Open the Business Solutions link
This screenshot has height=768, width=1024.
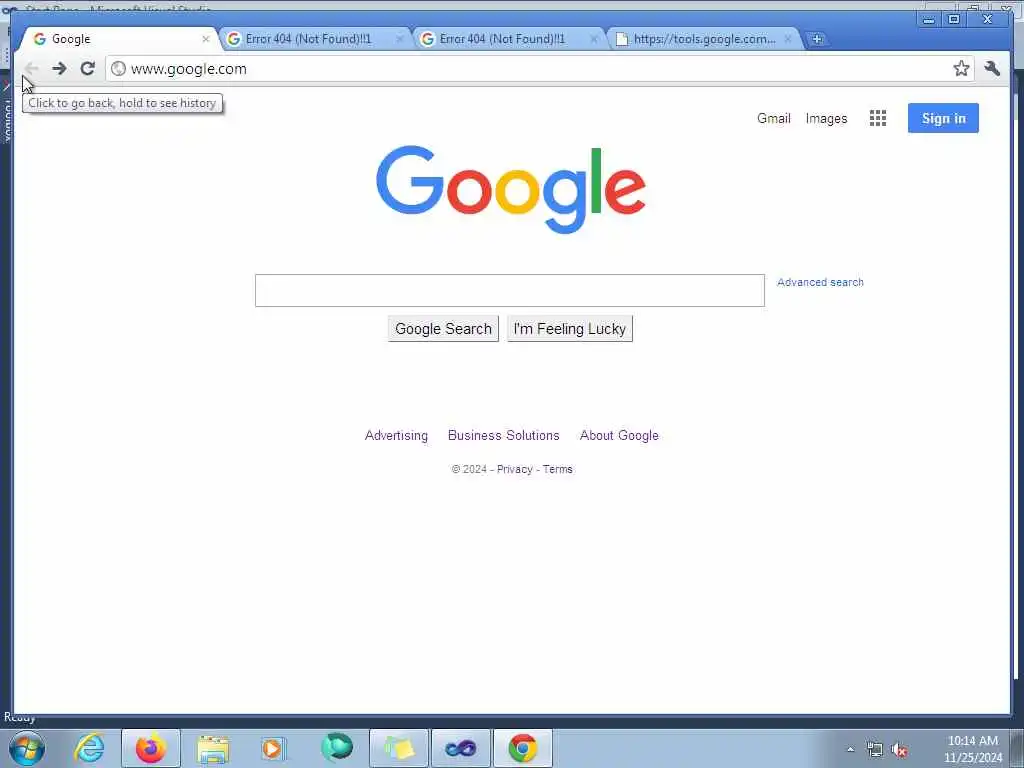click(x=504, y=436)
